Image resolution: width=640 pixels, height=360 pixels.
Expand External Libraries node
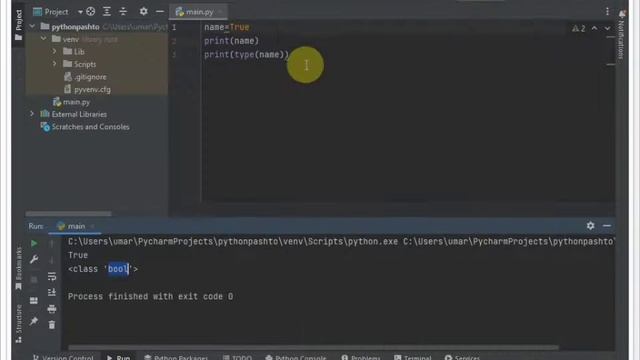pyautogui.click(x=32, y=114)
